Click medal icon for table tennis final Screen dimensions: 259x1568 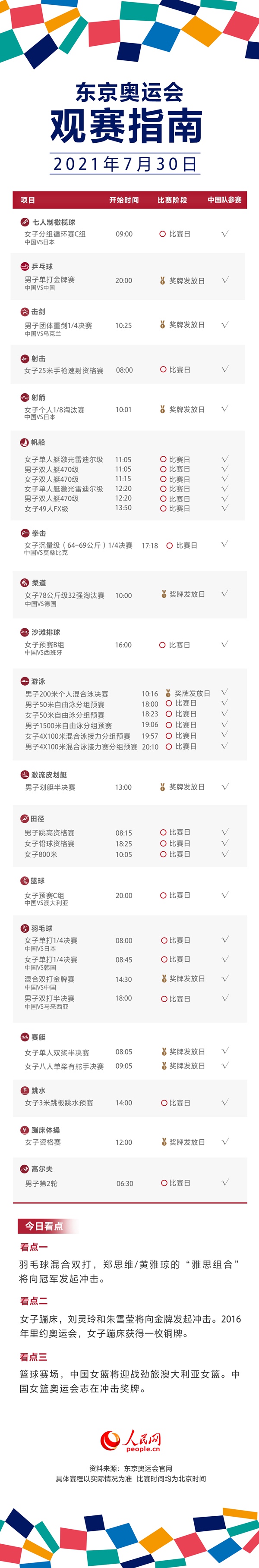click(163, 281)
